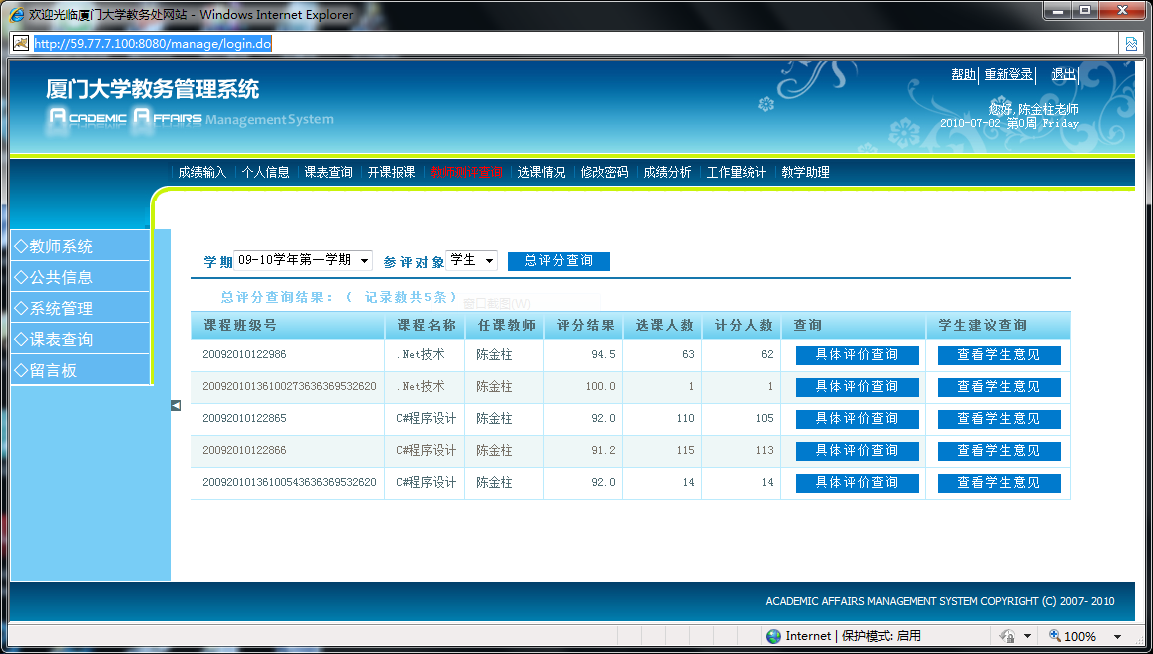Screen dimensions: 1153x654
Task: Click 查看学生意见 for class 20092010122866
Action: [x=998, y=451]
